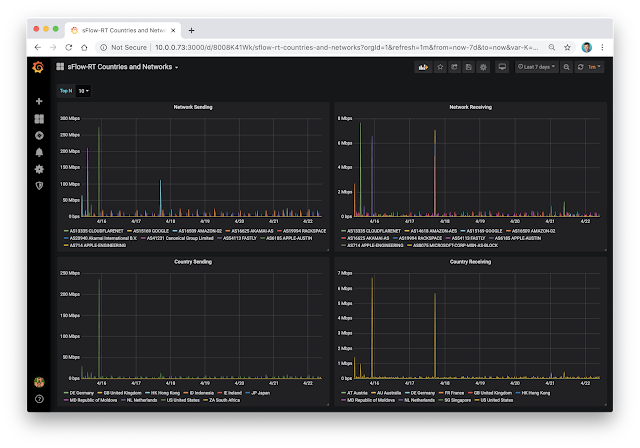Viewport: 640px width, 448px height.
Task: Open the Country Receiving panel title menu
Action: point(471,262)
